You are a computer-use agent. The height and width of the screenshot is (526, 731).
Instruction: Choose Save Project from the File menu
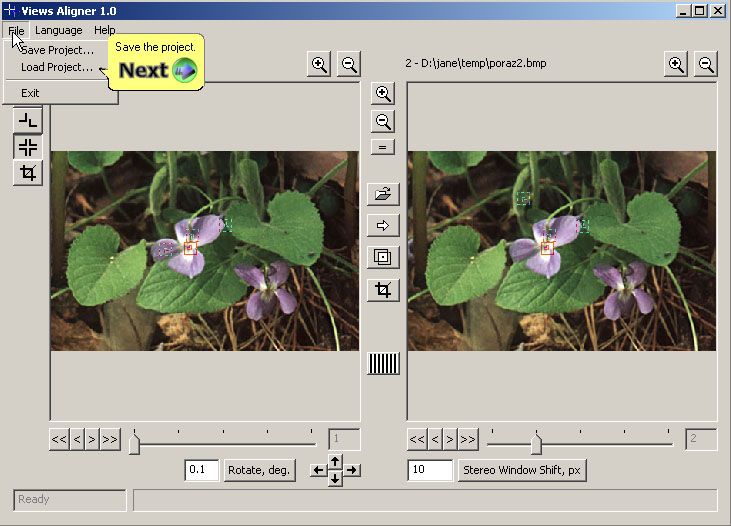tap(57, 50)
